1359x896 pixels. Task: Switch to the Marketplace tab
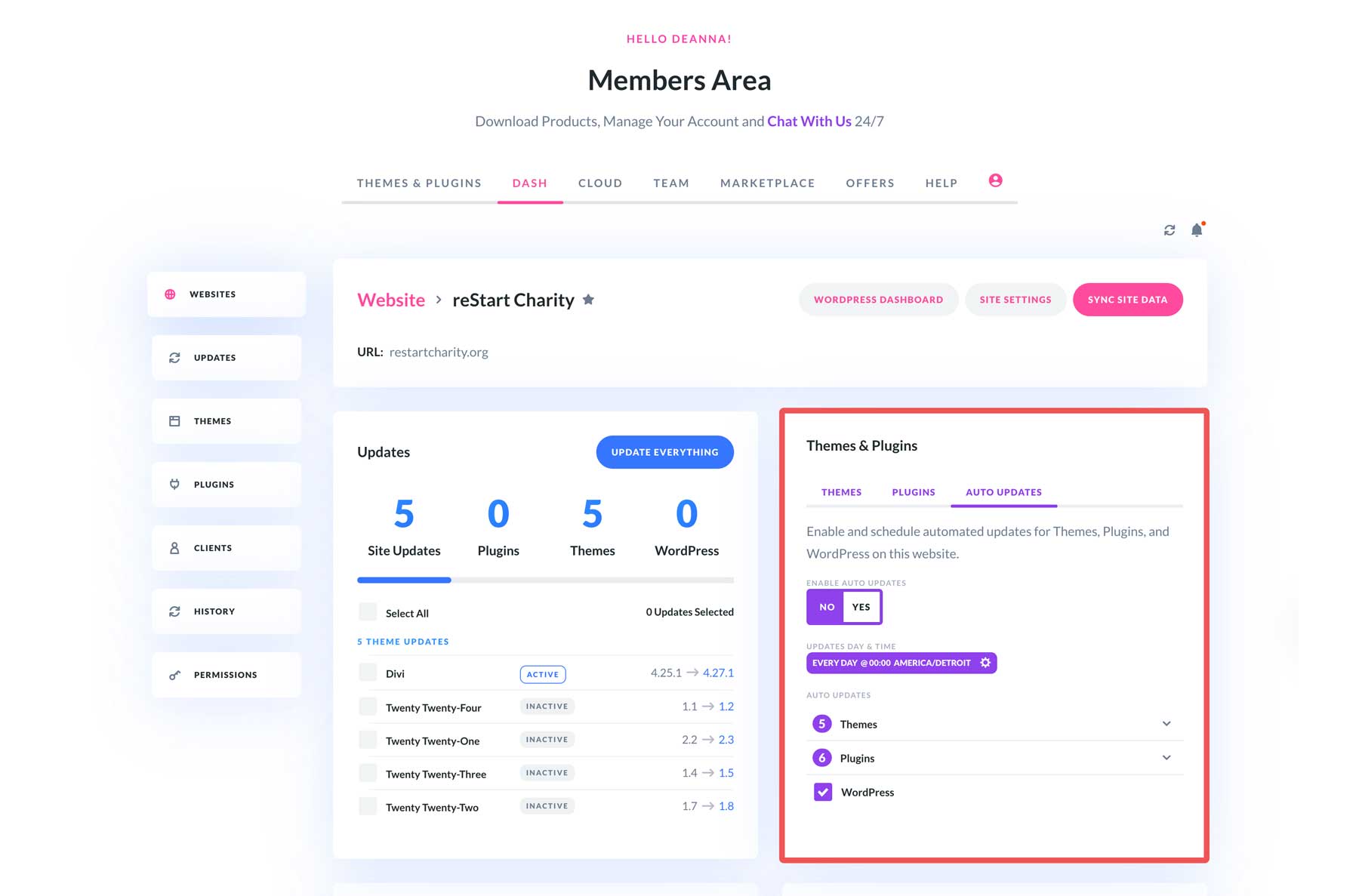(x=767, y=183)
